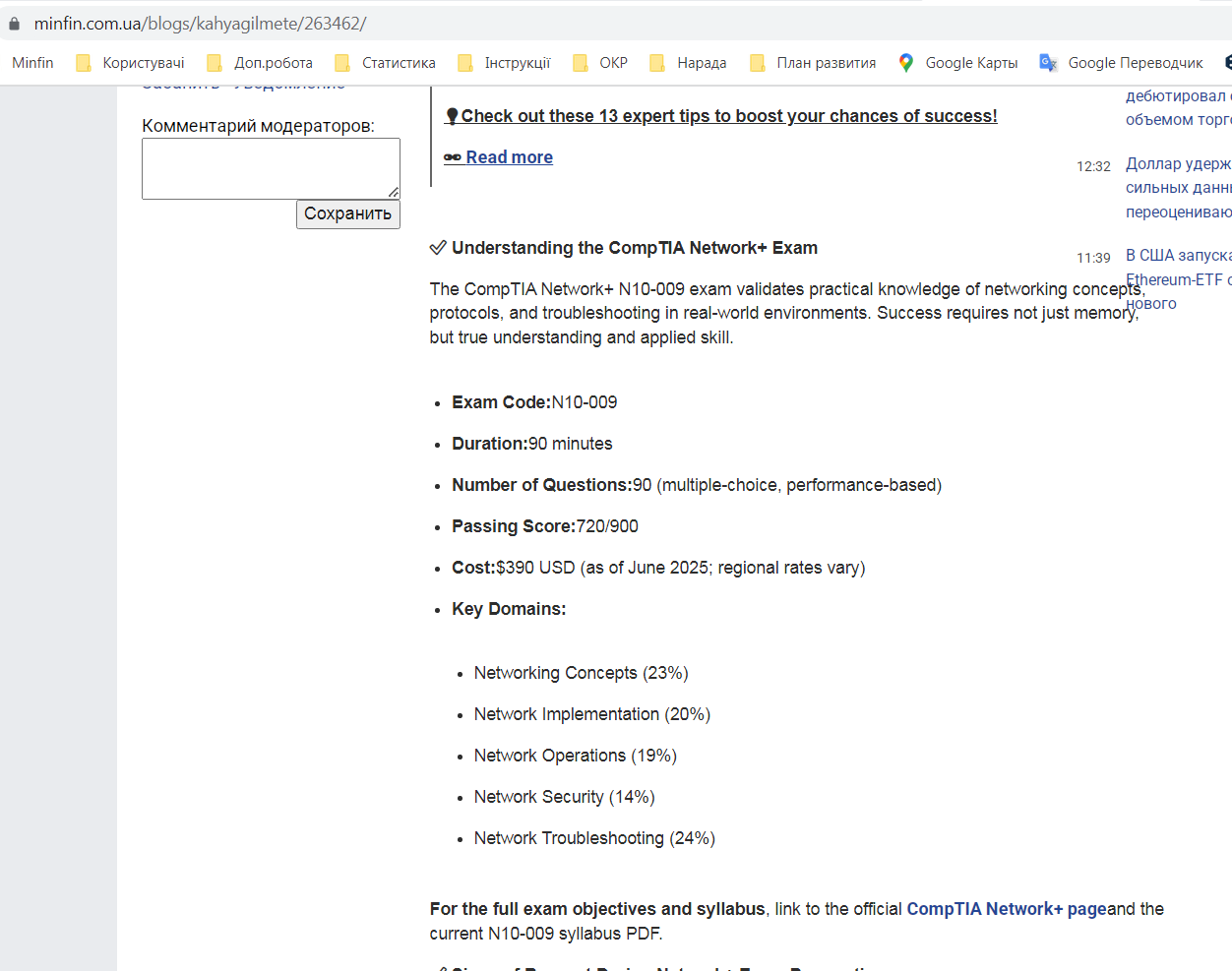Open the OKP bookmarks folder
The height and width of the screenshot is (971, 1232).
[x=600, y=63]
